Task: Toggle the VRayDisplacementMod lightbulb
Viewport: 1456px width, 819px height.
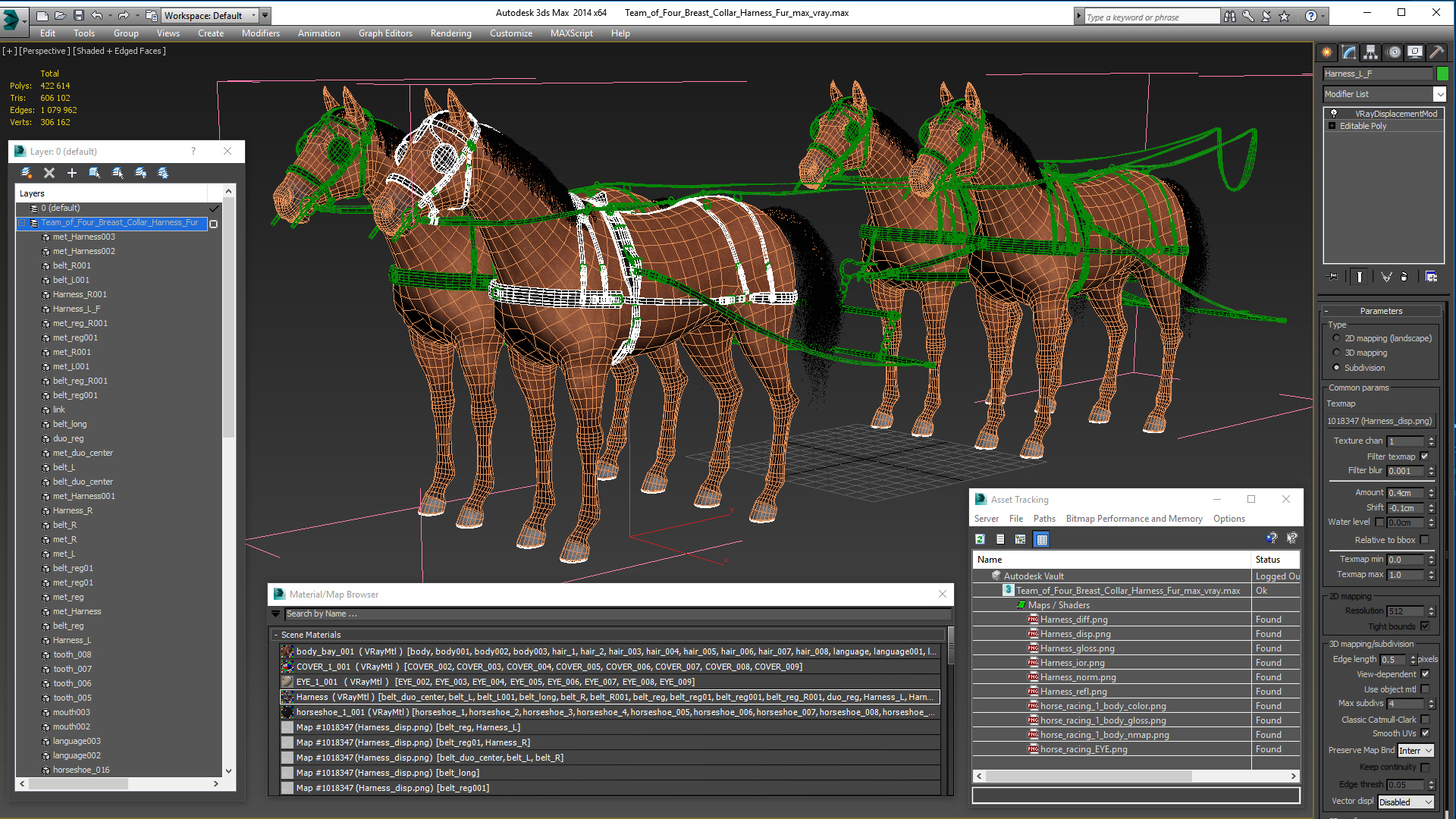Action: click(1334, 114)
